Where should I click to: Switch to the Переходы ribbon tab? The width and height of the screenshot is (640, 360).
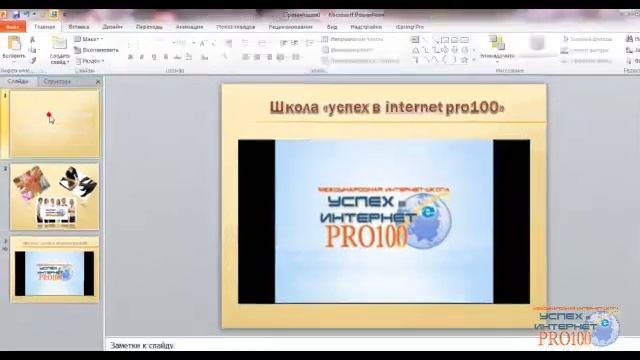(x=149, y=27)
